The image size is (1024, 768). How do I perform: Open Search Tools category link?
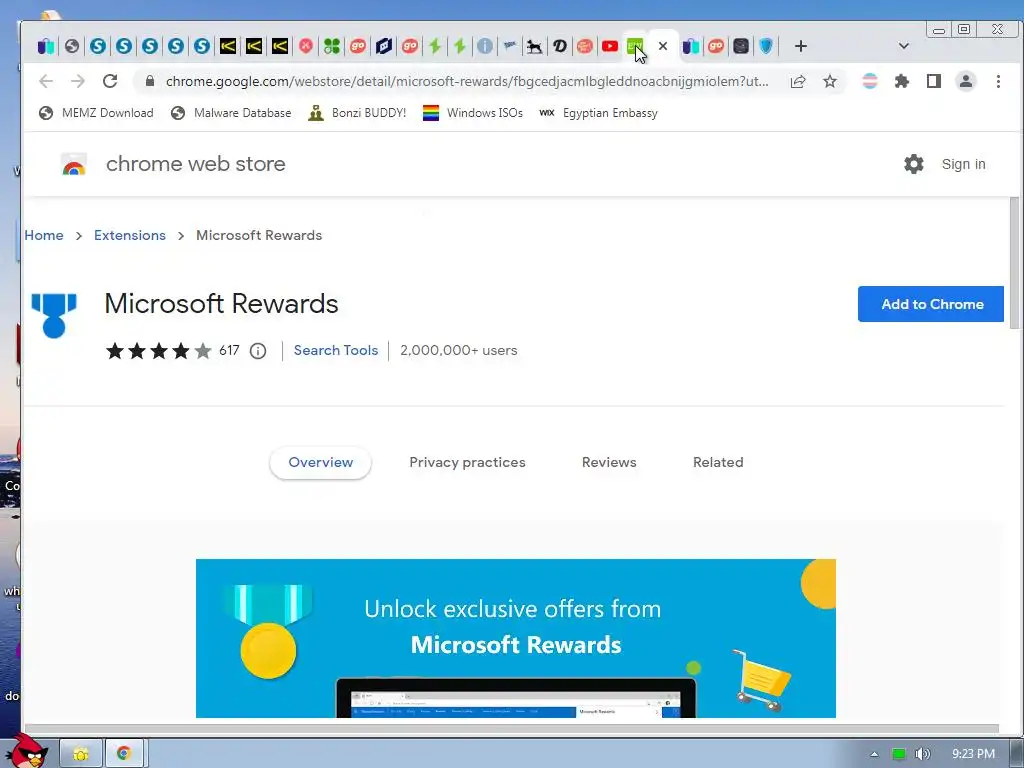pos(336,350)
